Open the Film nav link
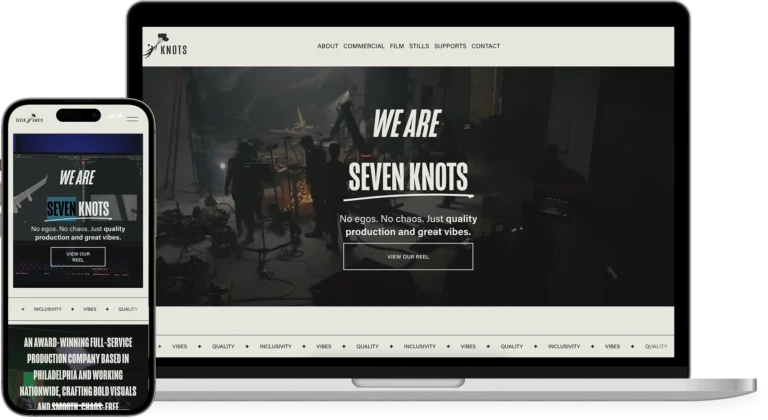The width and height of the screenshot is (768, 420). (x=397, y=46)
